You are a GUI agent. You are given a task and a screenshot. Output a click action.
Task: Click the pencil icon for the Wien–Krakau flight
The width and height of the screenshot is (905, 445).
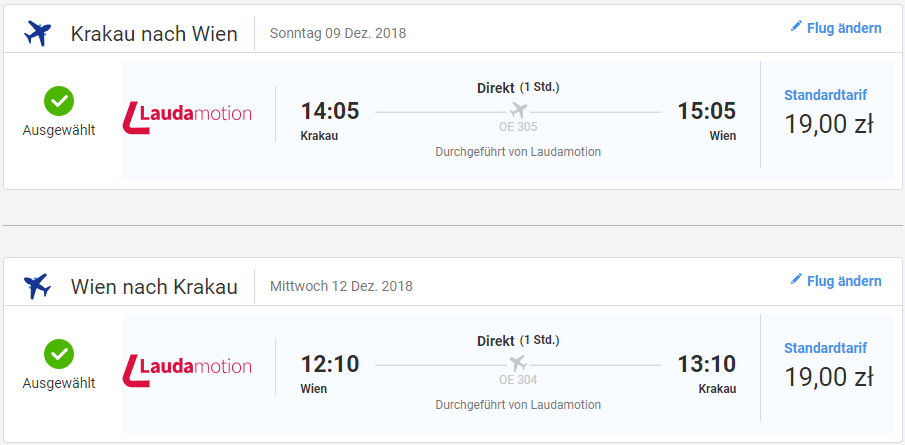(796, 280)
